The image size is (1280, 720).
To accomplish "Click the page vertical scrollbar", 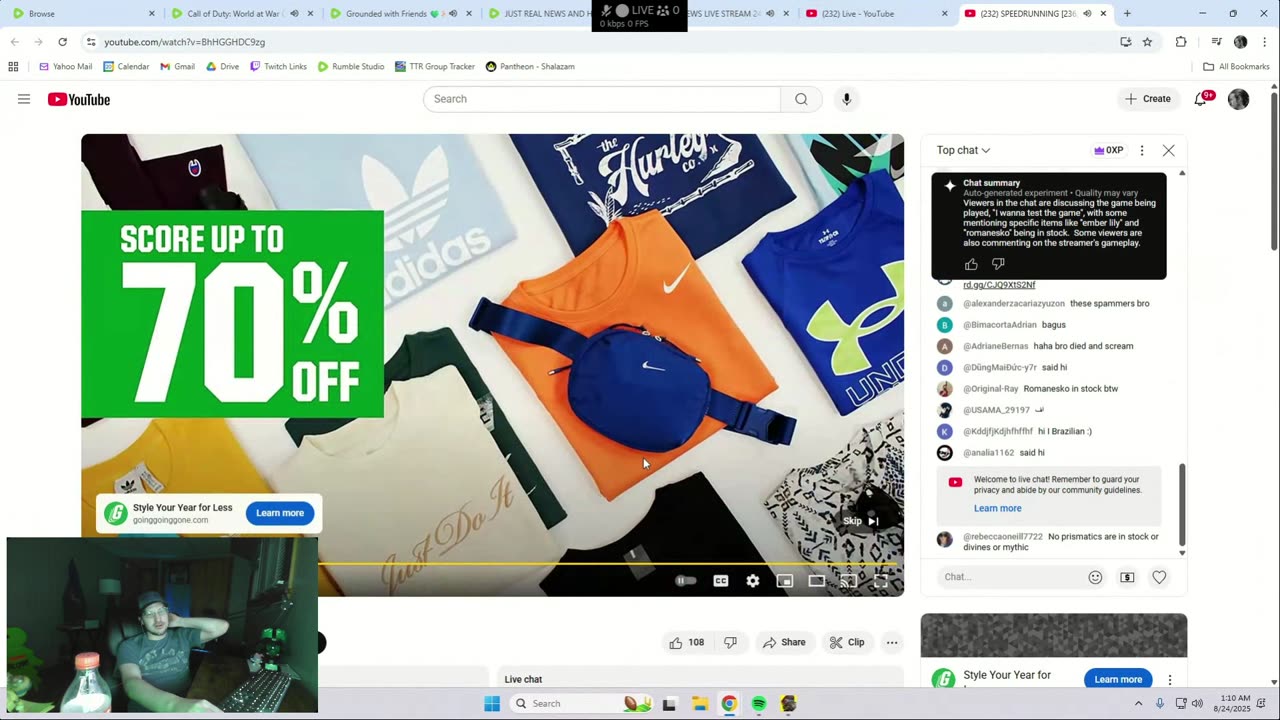I will (x=1274, y=170).
